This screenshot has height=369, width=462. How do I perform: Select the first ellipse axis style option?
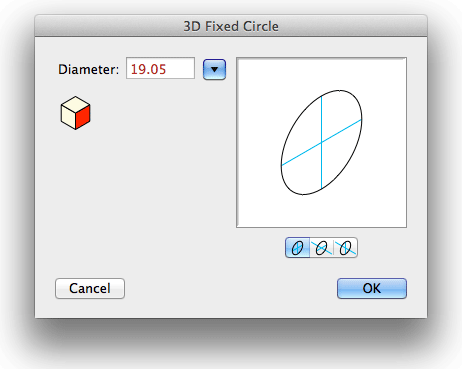(297, 248)
